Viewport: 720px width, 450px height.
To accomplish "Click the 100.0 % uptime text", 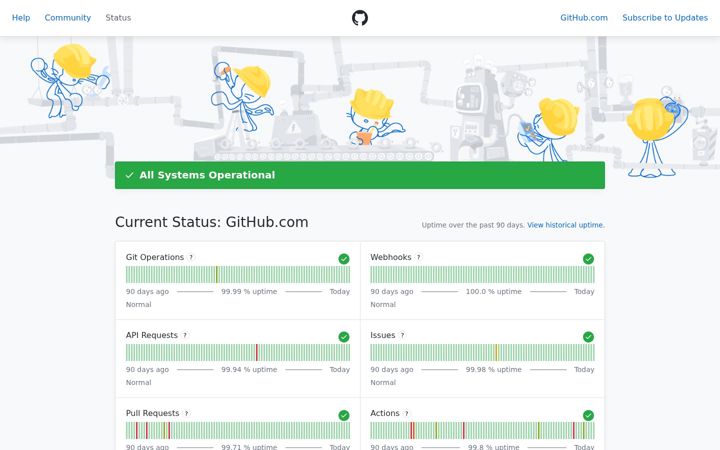I will [x=494, y=292].
